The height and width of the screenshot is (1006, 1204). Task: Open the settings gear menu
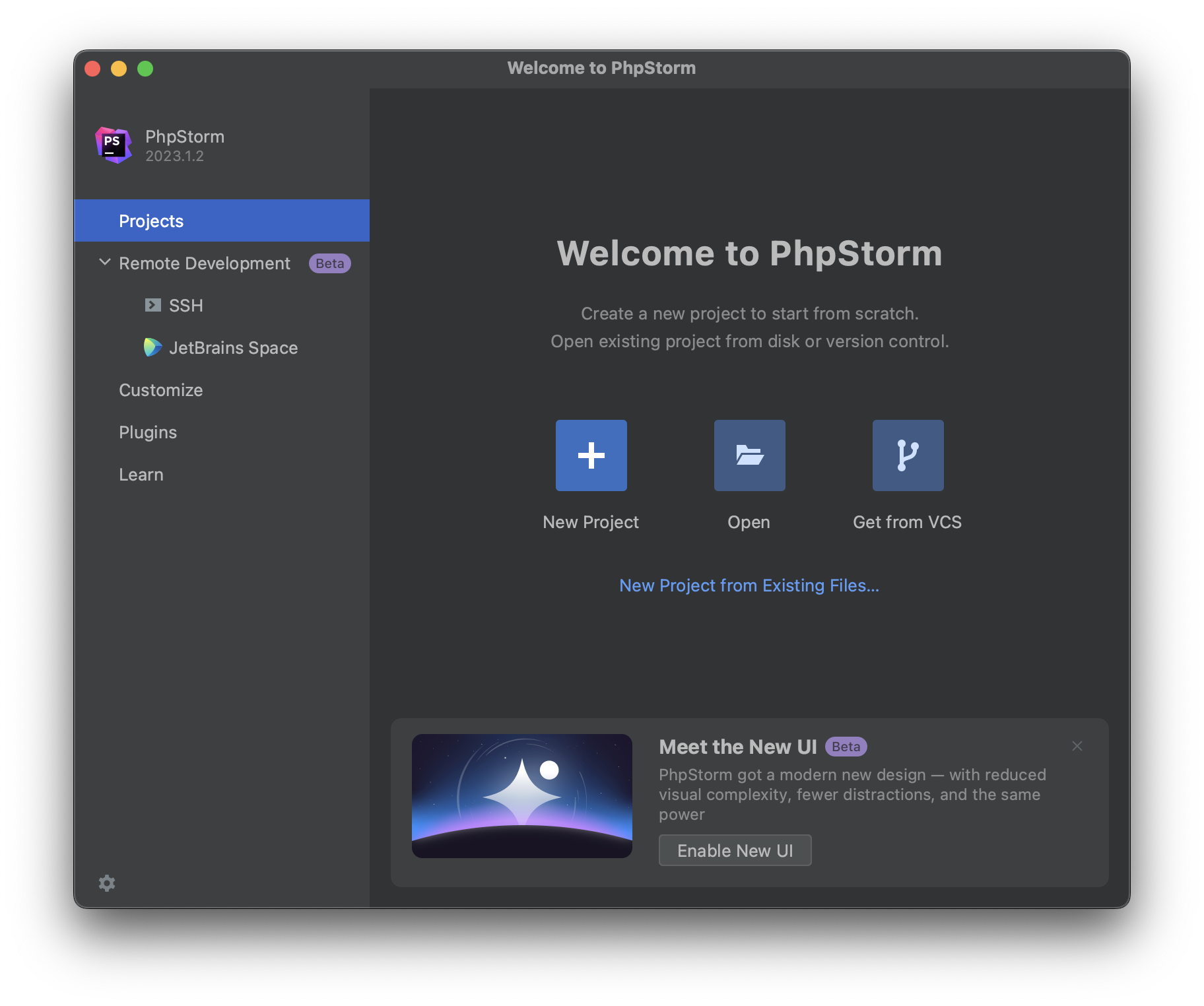pyautogui.click(x=107, y=883)
